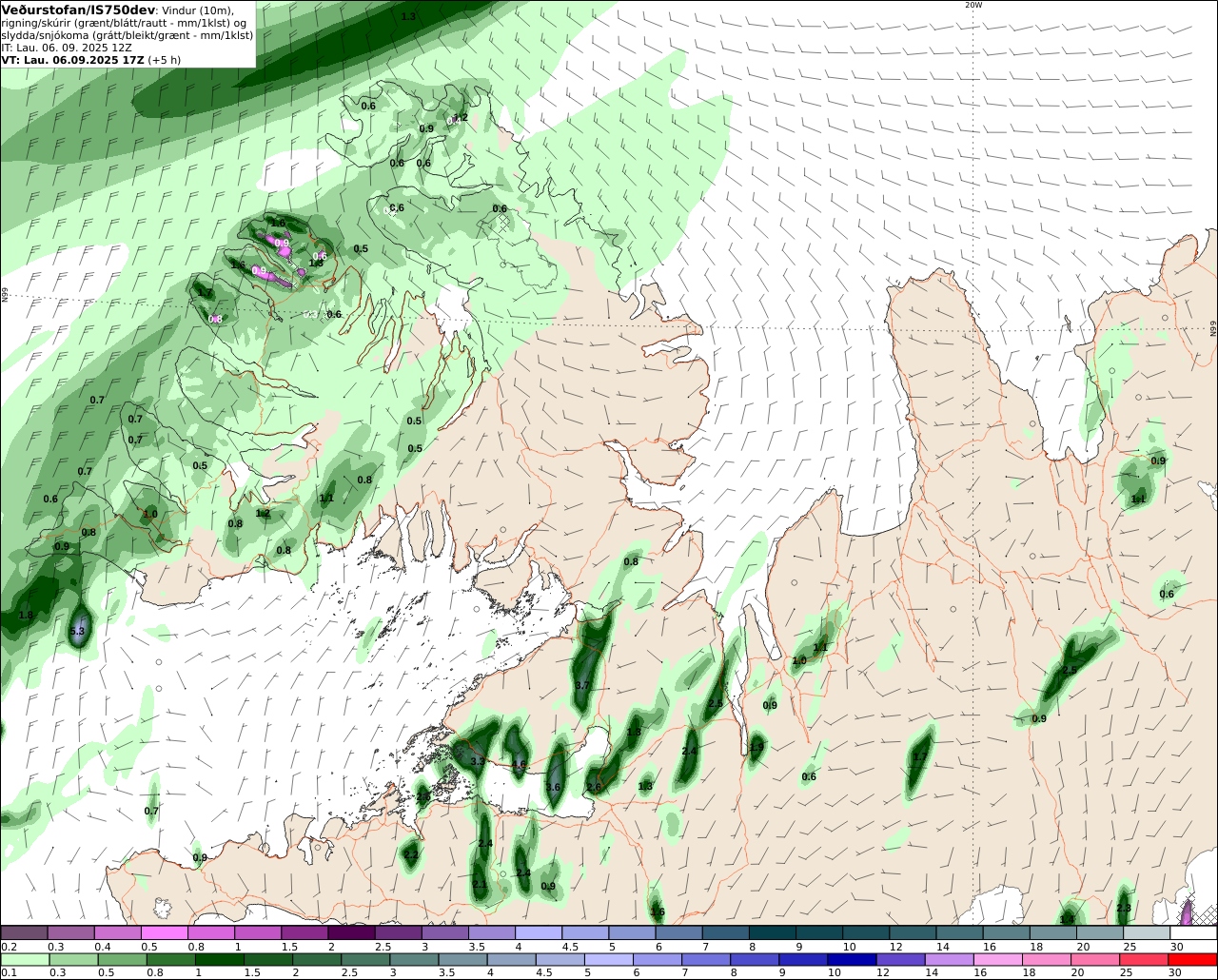Select the snow scale swatch labeled 1.5
The height and width of the screenshot is (980, 1218).
[304, 933]
